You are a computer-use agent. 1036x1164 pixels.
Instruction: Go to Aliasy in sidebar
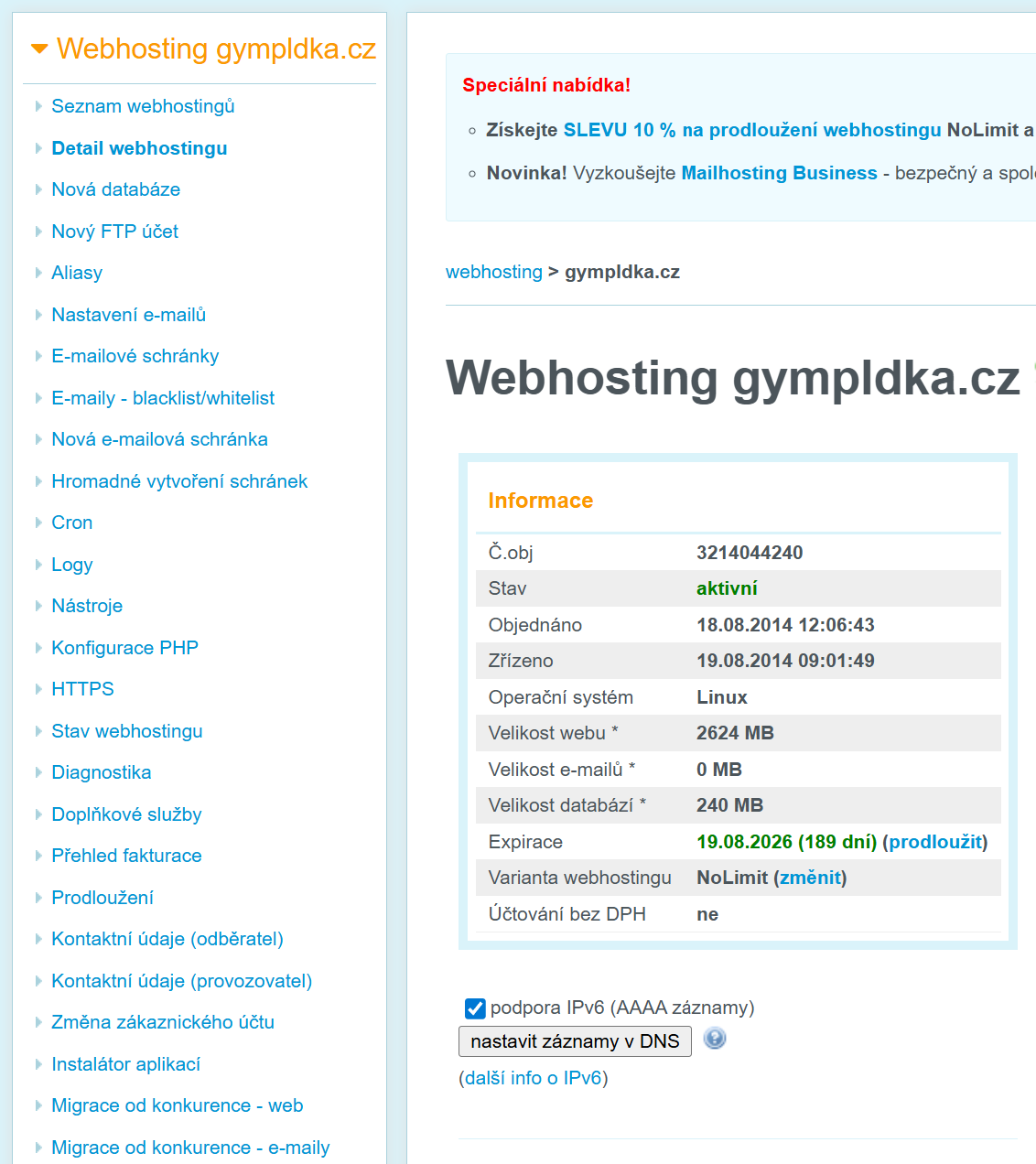(x=77, y=273)
